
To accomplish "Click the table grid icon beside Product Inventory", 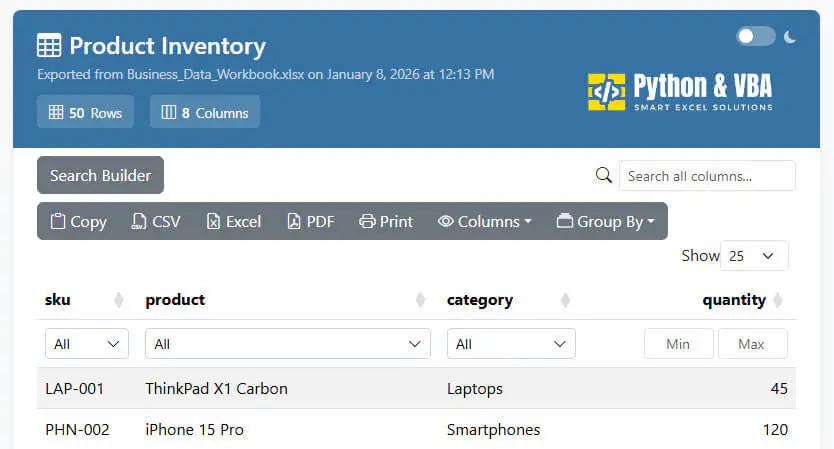I will [x=48, y=45].
